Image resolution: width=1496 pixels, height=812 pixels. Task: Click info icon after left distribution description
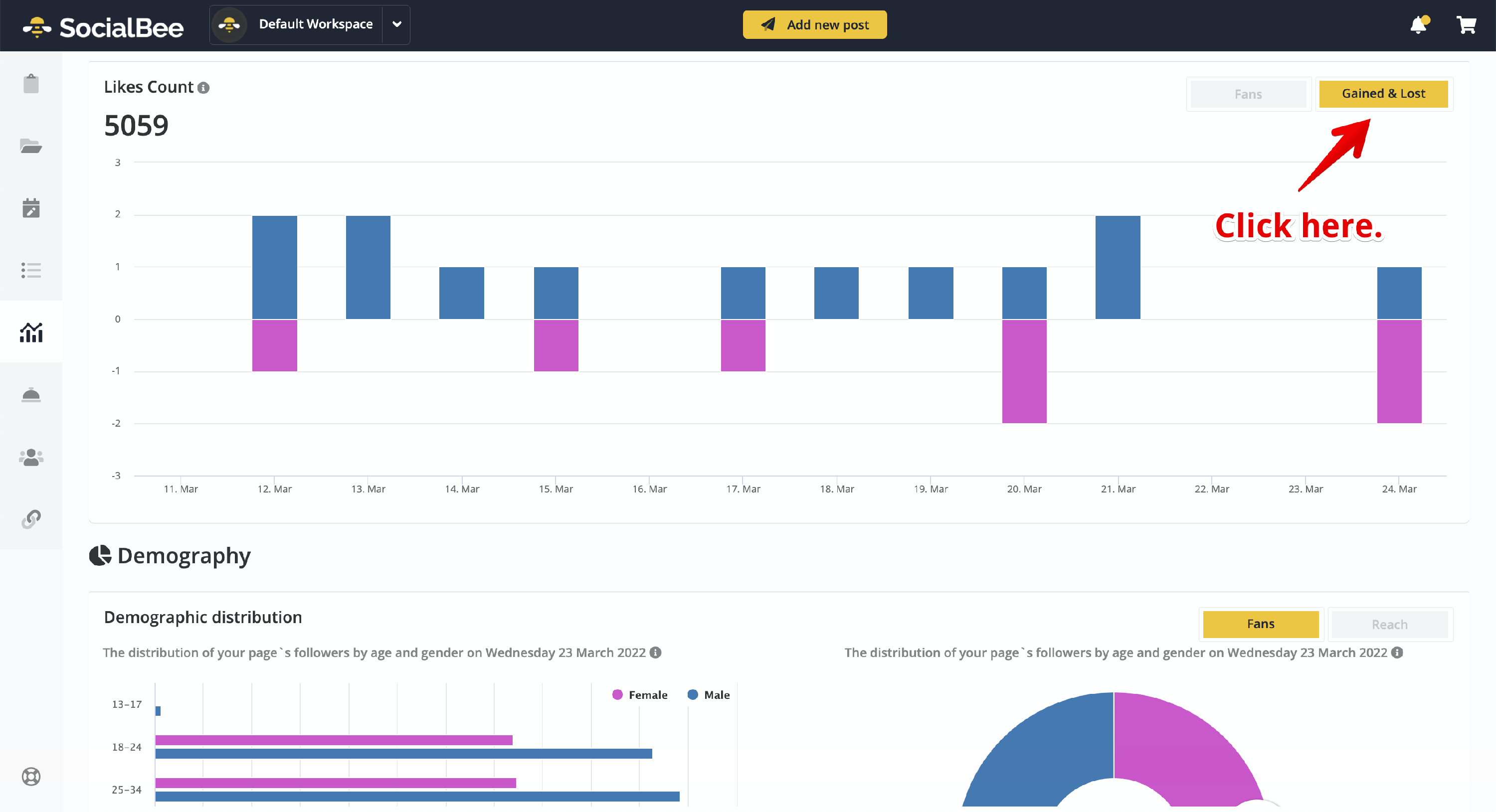tap(656, 652)
